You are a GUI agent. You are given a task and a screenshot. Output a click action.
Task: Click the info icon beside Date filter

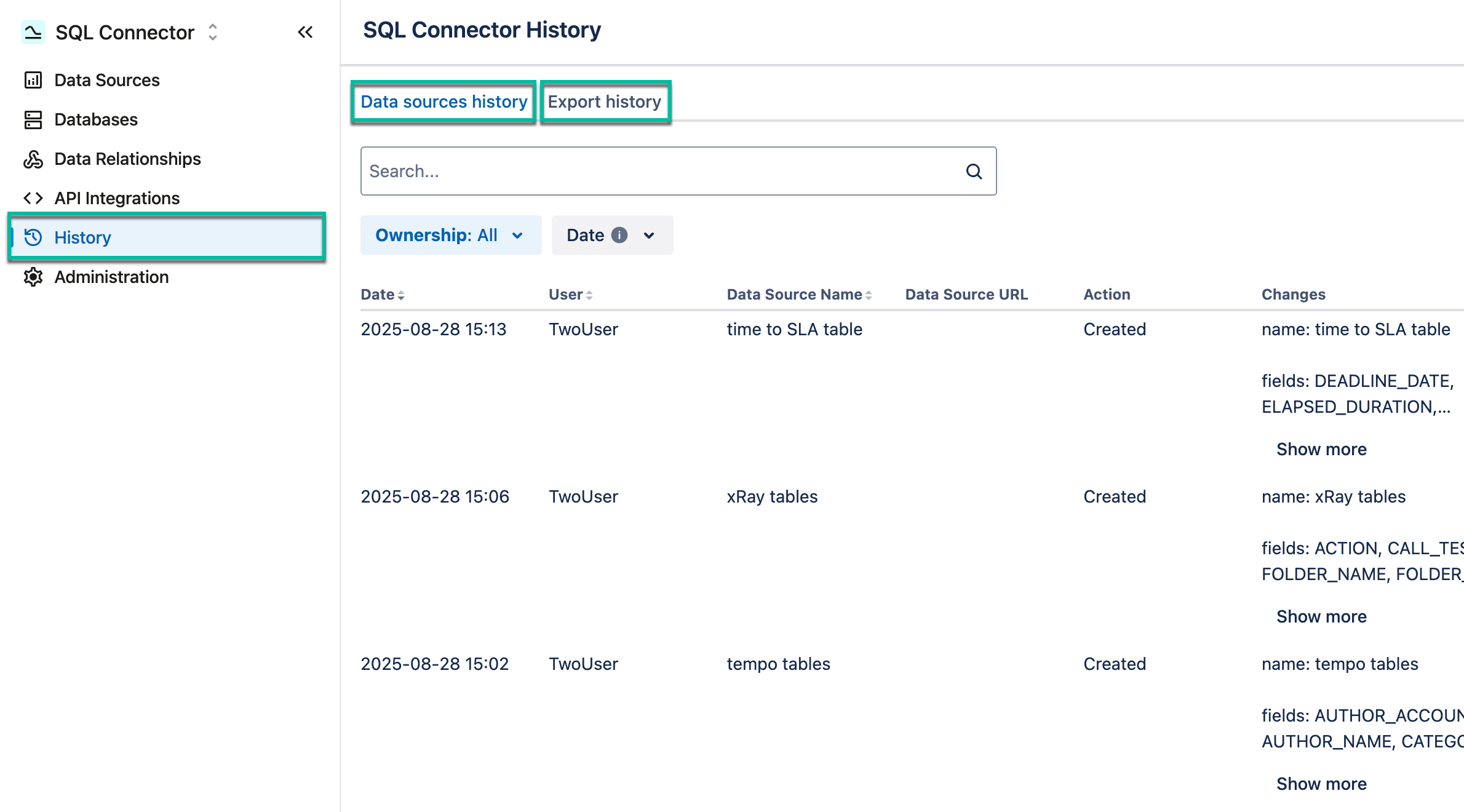click(620, 234)
